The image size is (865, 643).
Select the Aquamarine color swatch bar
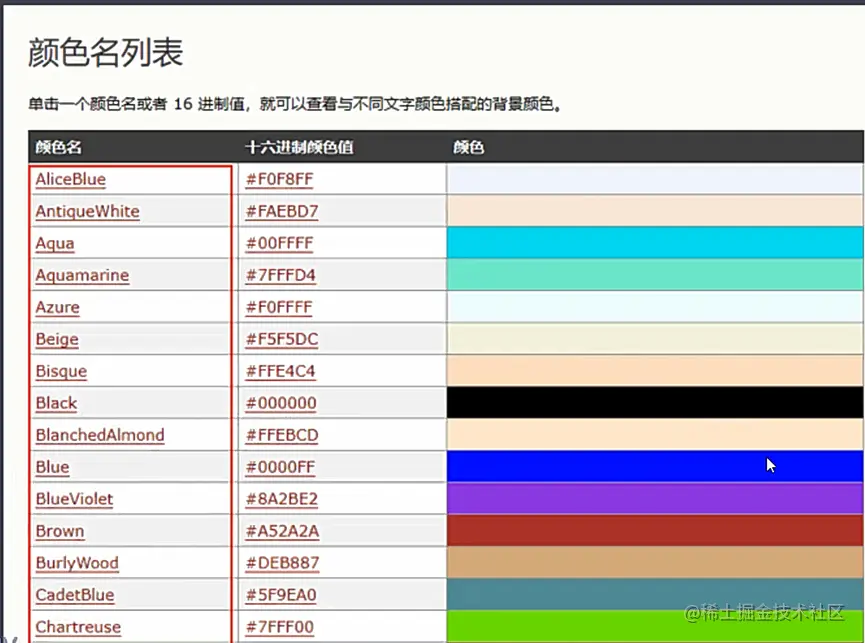click(655, 275)
